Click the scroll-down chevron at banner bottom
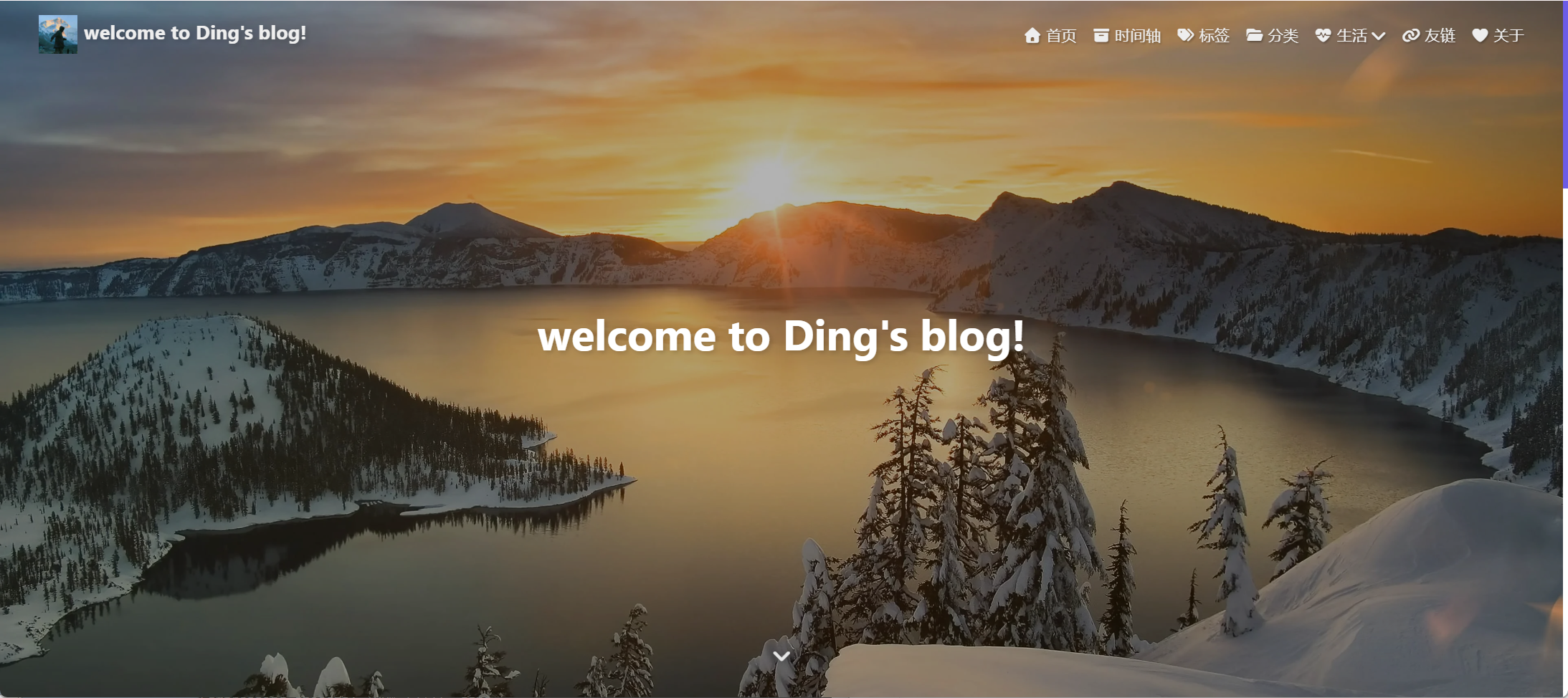The height and width of the screenshot is (698, 1568). tap(781, 656)
